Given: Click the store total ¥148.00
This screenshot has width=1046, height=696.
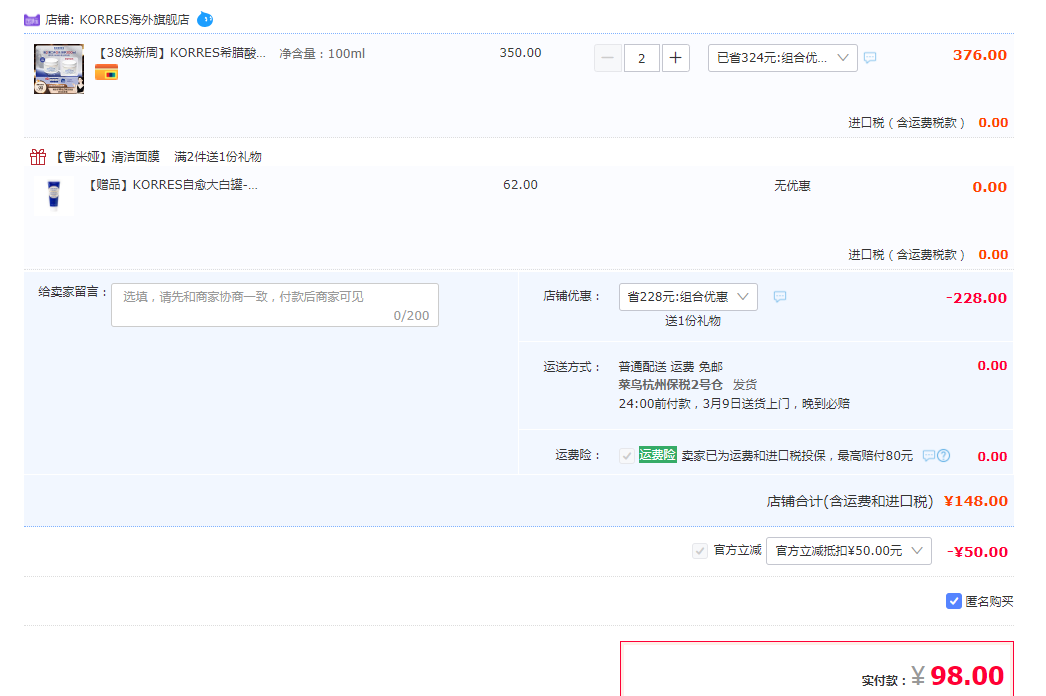Looking at the screenshot, I should [975, 501].
